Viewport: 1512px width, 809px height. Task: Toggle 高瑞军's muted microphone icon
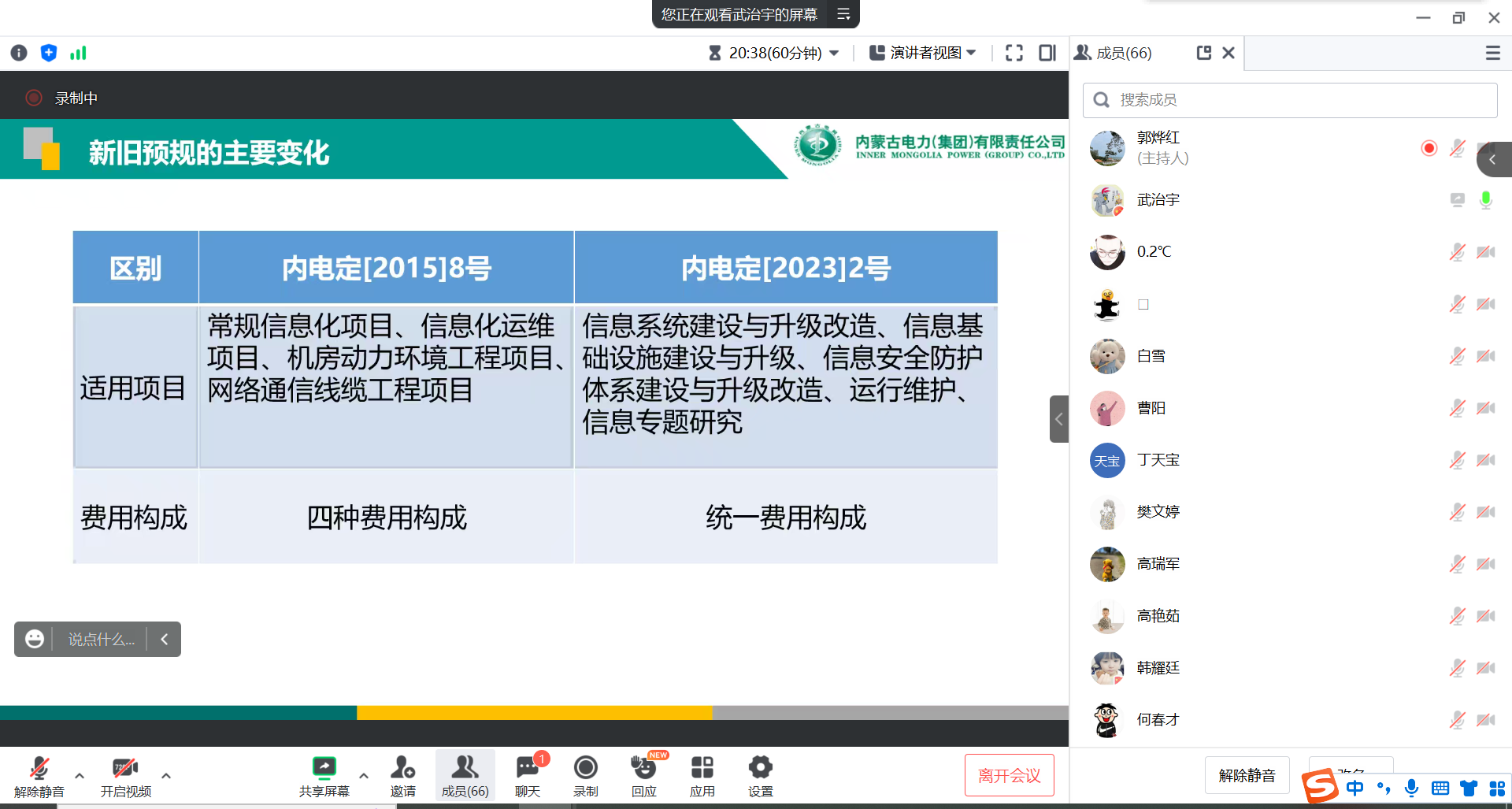(1458, 564)
